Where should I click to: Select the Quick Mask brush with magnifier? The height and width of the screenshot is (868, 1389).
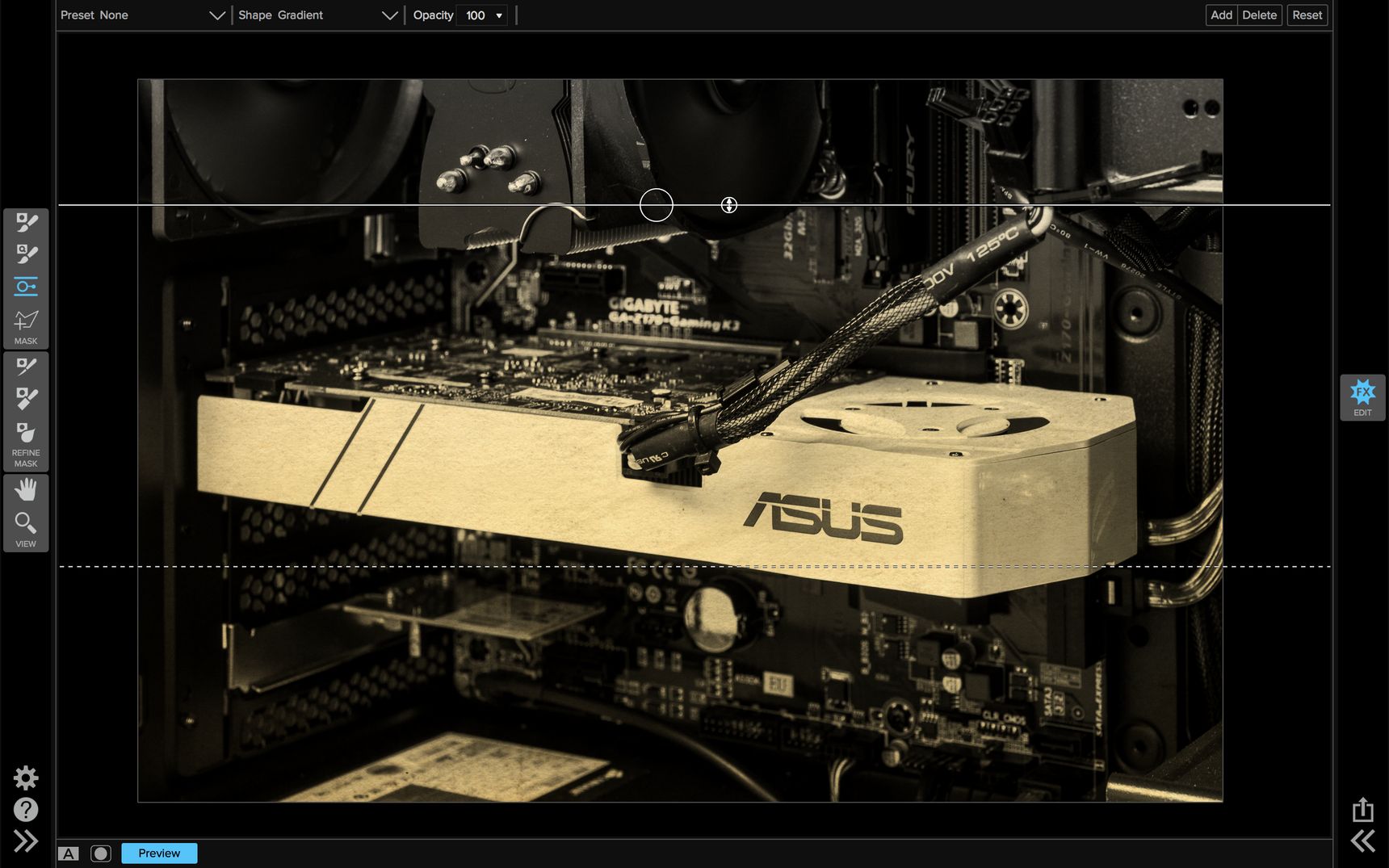point(26,254)
